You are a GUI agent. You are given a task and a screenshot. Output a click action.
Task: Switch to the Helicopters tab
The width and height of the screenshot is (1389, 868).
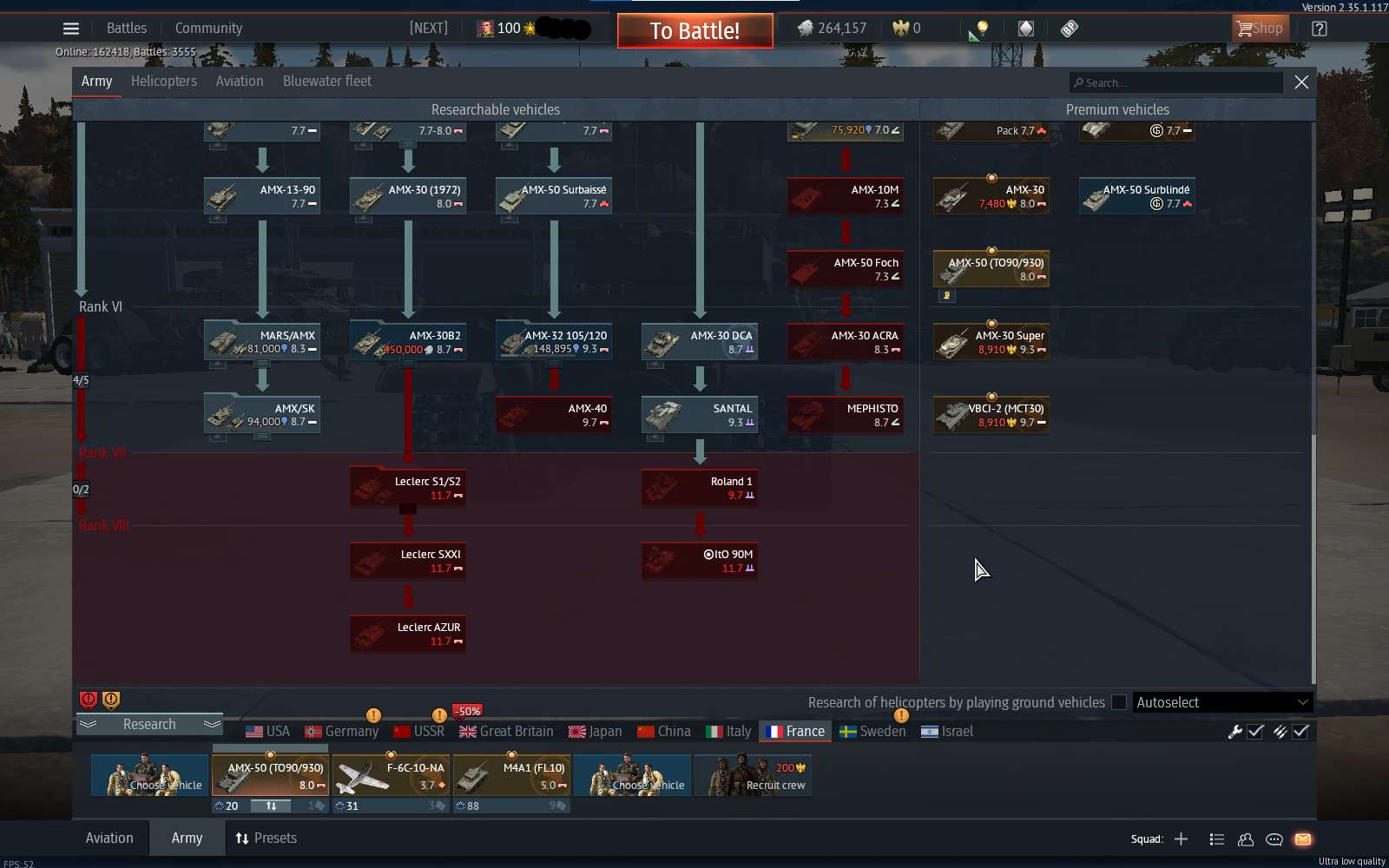click(164, 81)
